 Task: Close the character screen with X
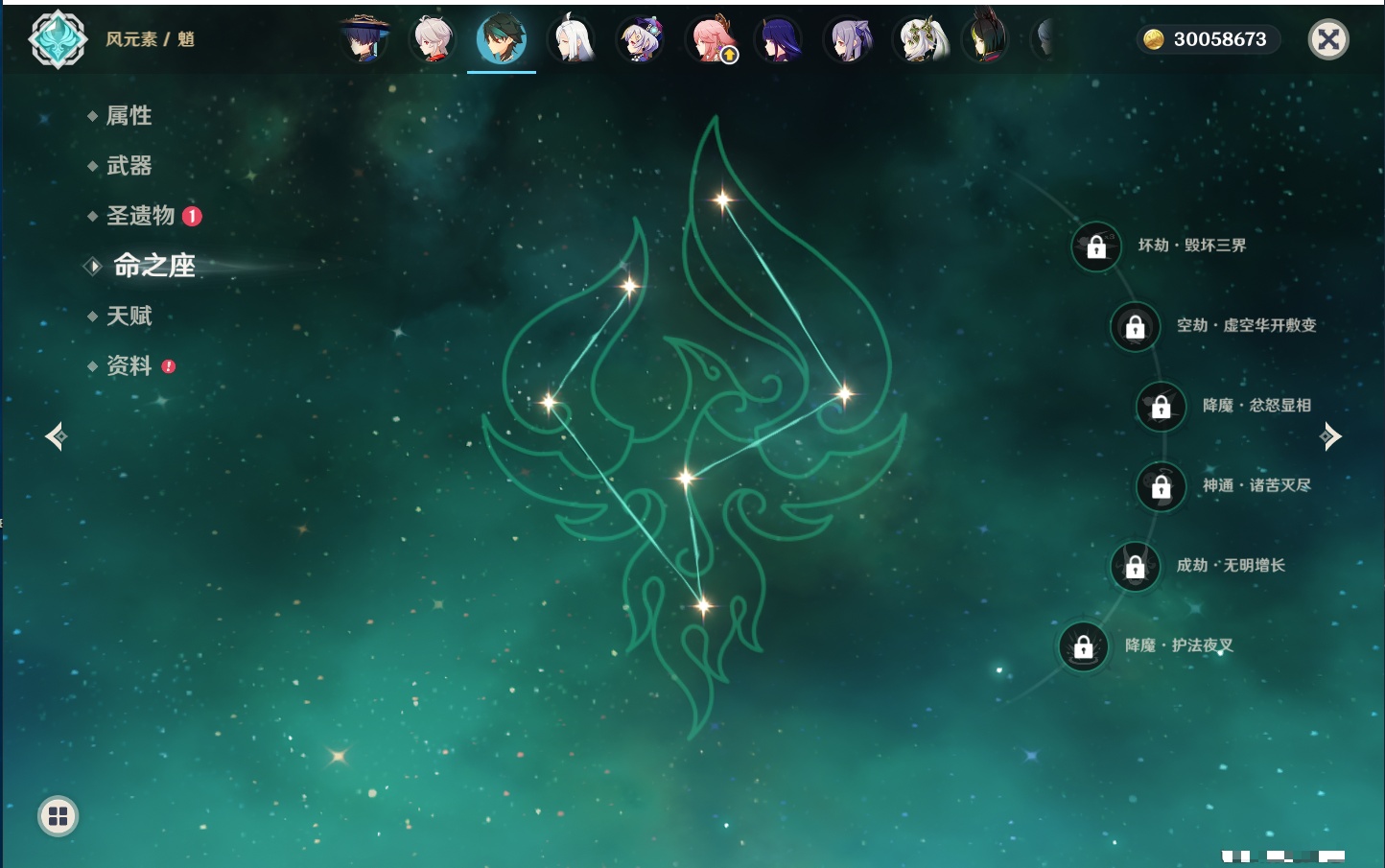pyautogui.click(x=1328, y=39)
